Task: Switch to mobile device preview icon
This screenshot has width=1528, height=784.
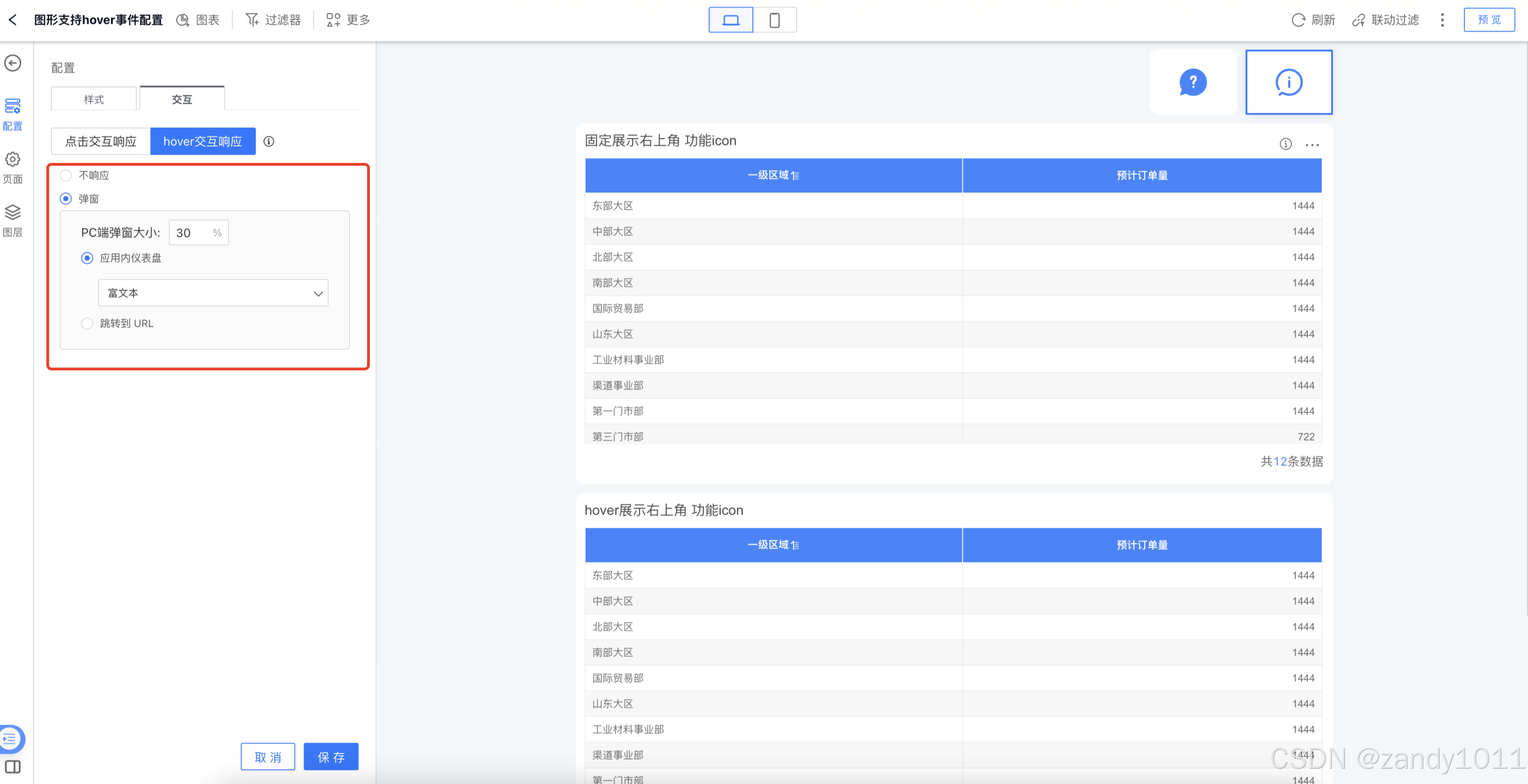Action: pyautogui.click(x=774, y=20)
